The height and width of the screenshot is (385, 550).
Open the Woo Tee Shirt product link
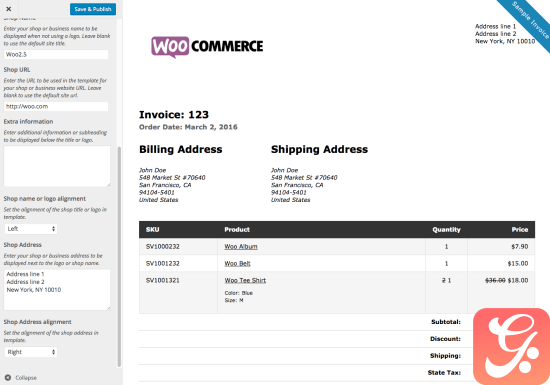(245, 280)
